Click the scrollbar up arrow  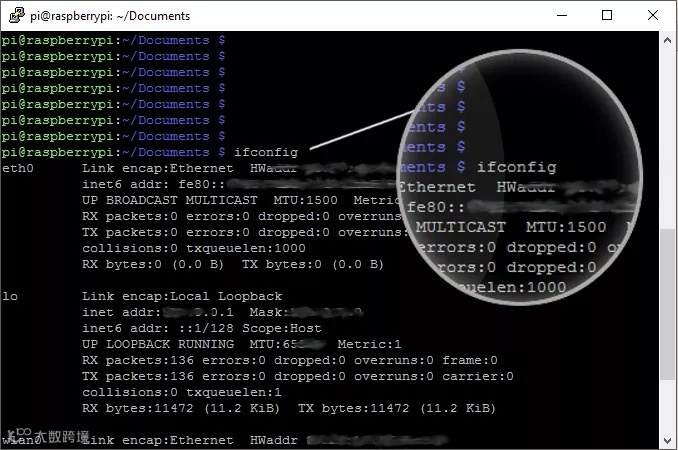667,40
